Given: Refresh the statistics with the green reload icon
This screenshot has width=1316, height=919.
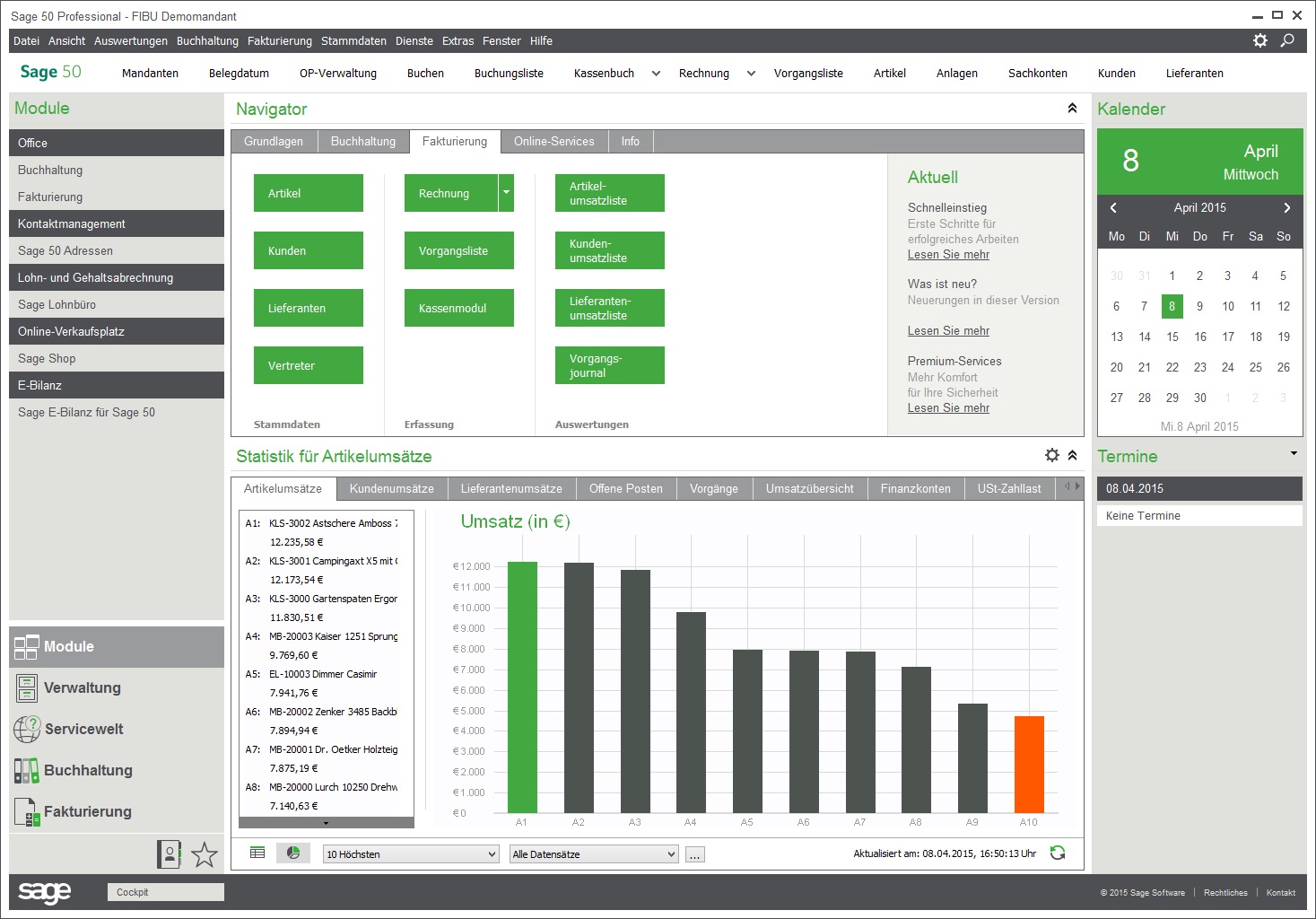Looking at the screenshot, I should point(1058,853).
